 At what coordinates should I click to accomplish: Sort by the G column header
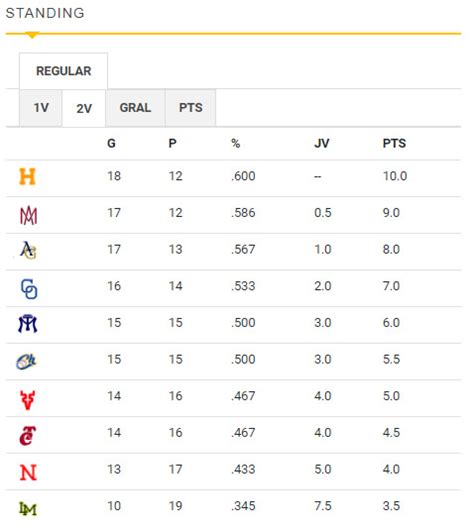tap(111, 144)
